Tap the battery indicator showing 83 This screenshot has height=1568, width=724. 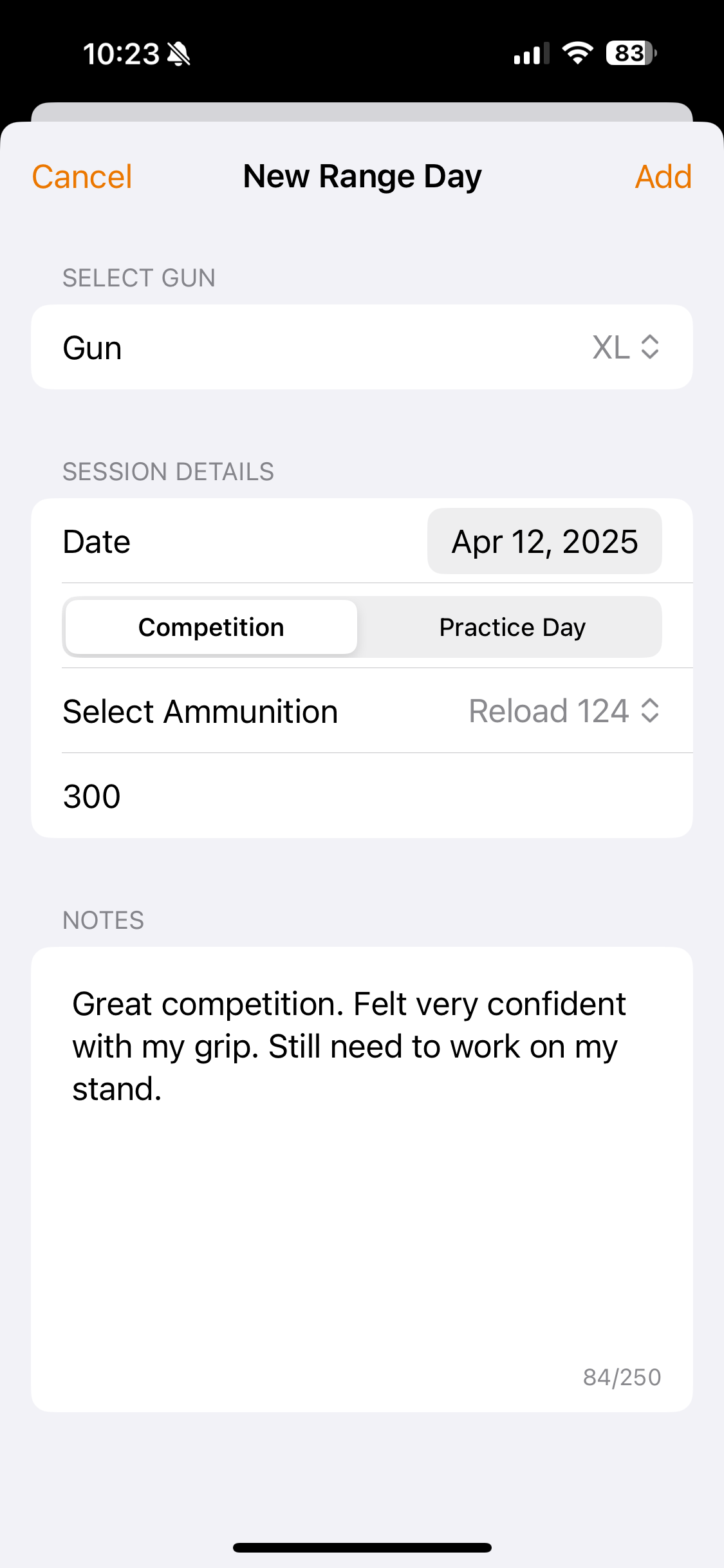tap(631, 53)
